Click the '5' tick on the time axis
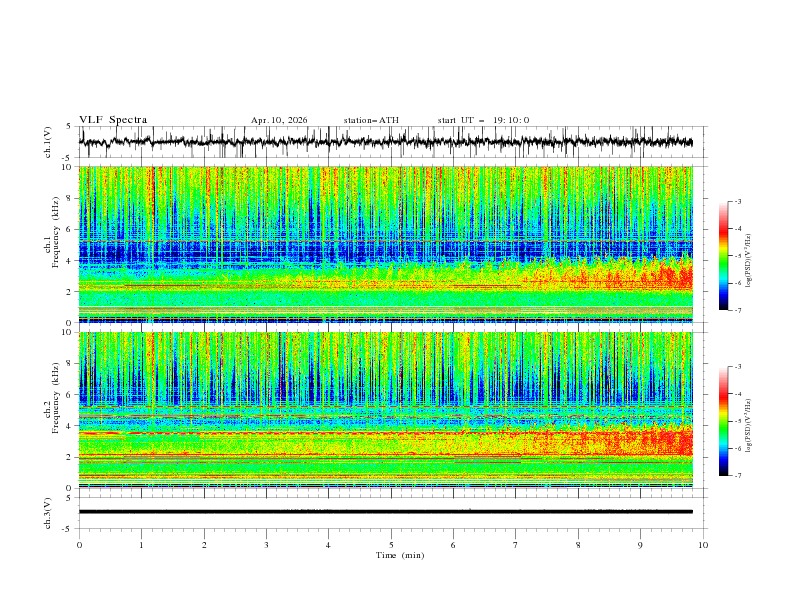 (391, 545)
